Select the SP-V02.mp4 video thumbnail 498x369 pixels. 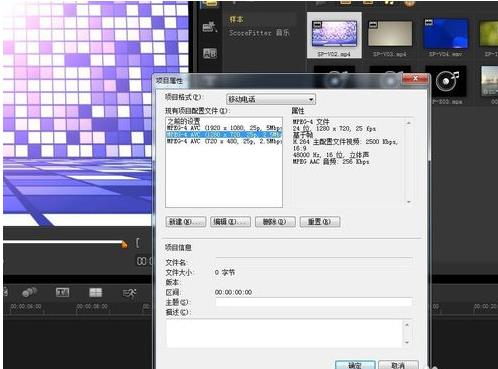pos(334,35)
